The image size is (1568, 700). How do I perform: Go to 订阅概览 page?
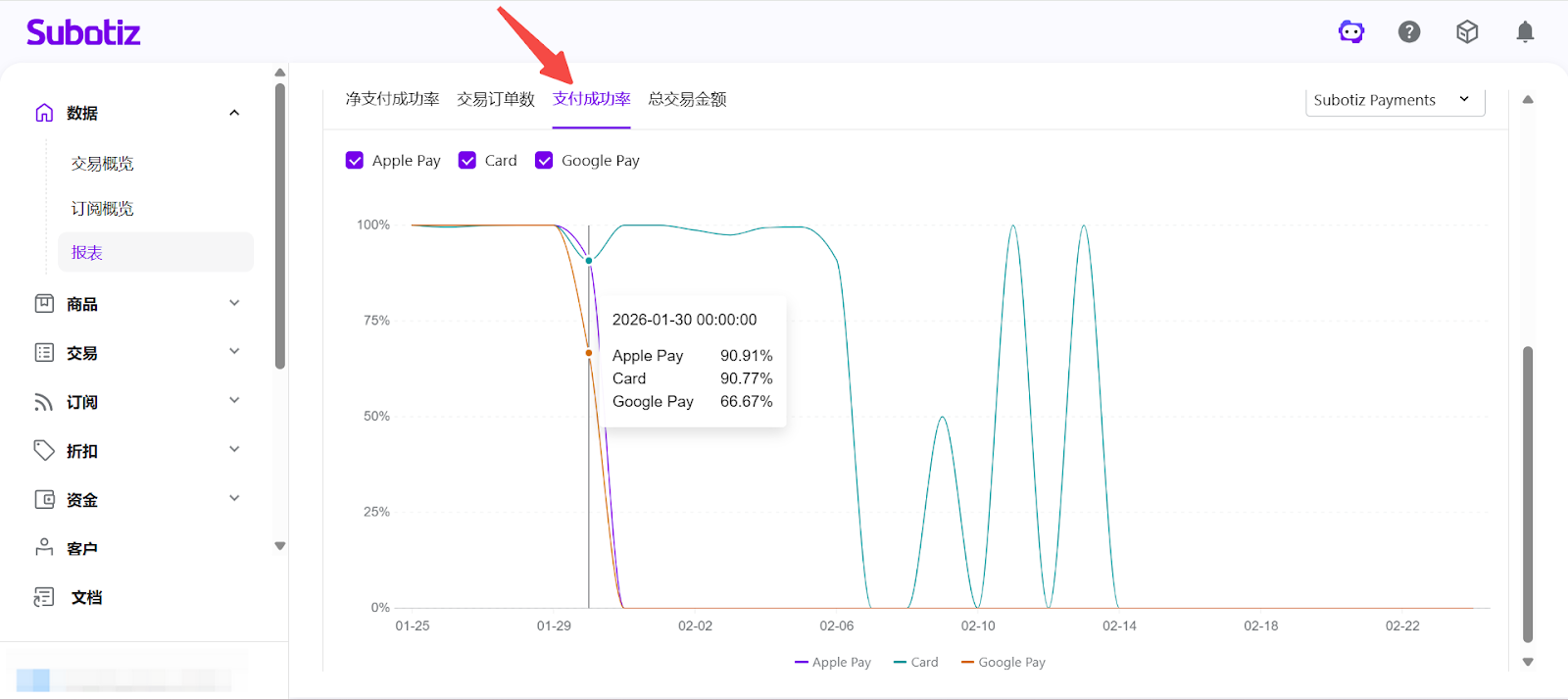[x=102, y=209]
